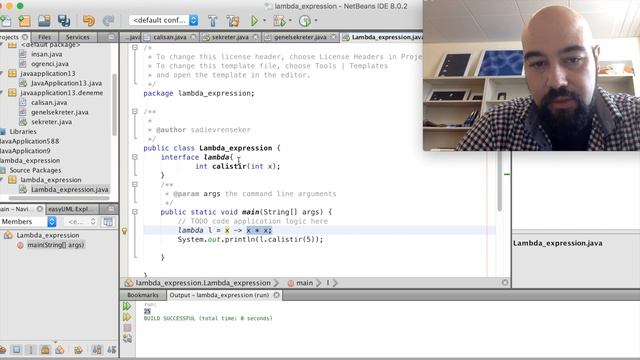Select insan.java in project tree
This screenshot has width=640, height=360.
click(47, 54)
